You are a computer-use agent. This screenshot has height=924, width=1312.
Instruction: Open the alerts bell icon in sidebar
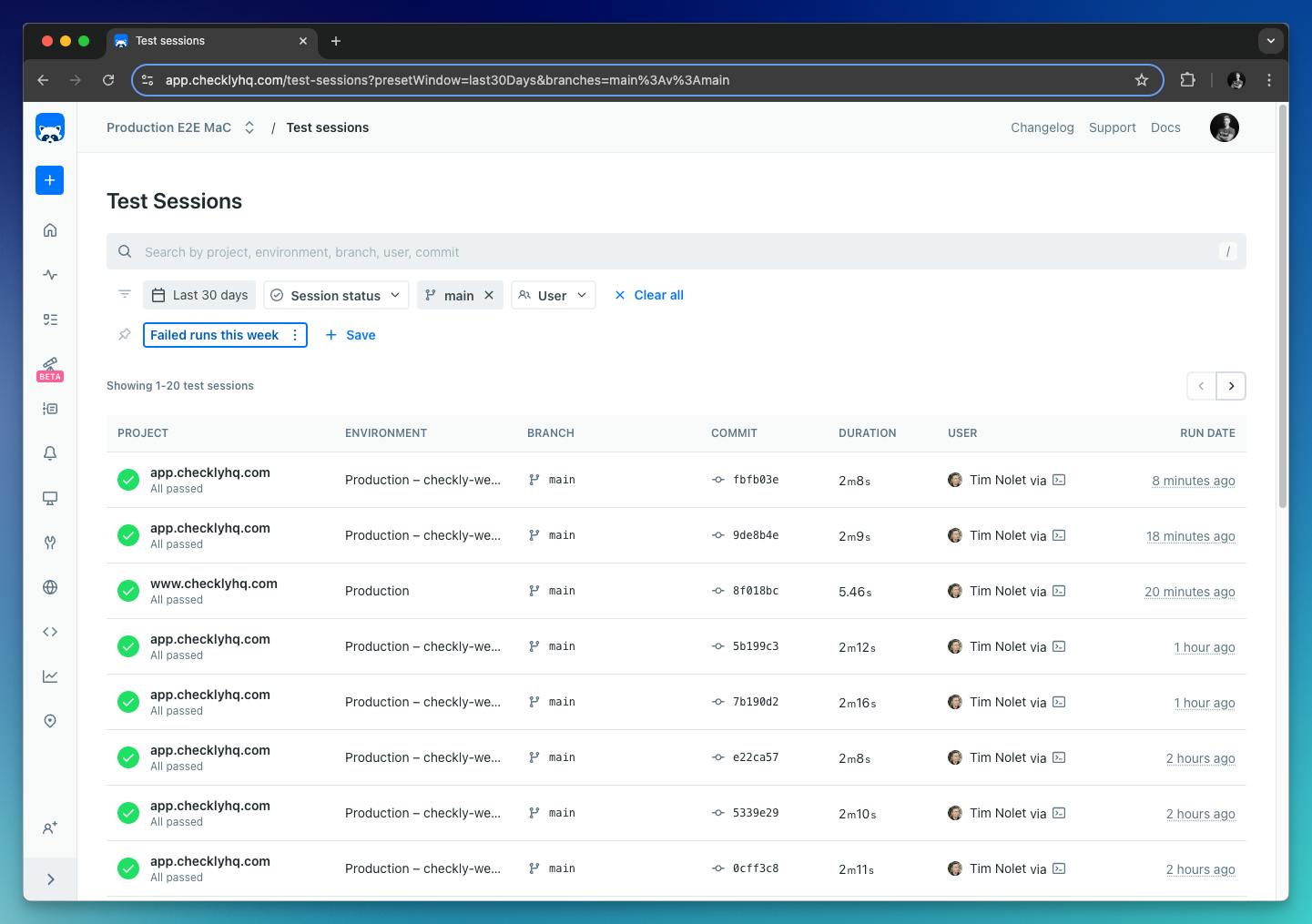(x=50, y=453)
